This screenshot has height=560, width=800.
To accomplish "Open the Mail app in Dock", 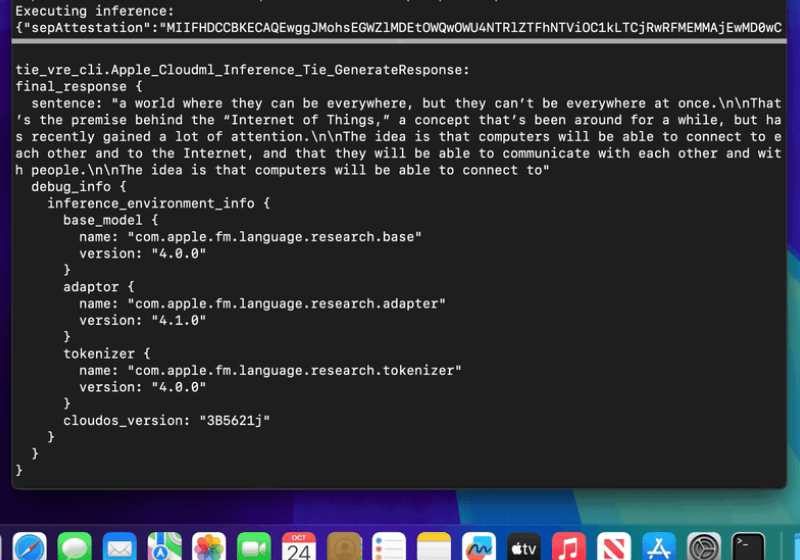I will (119, 547).
